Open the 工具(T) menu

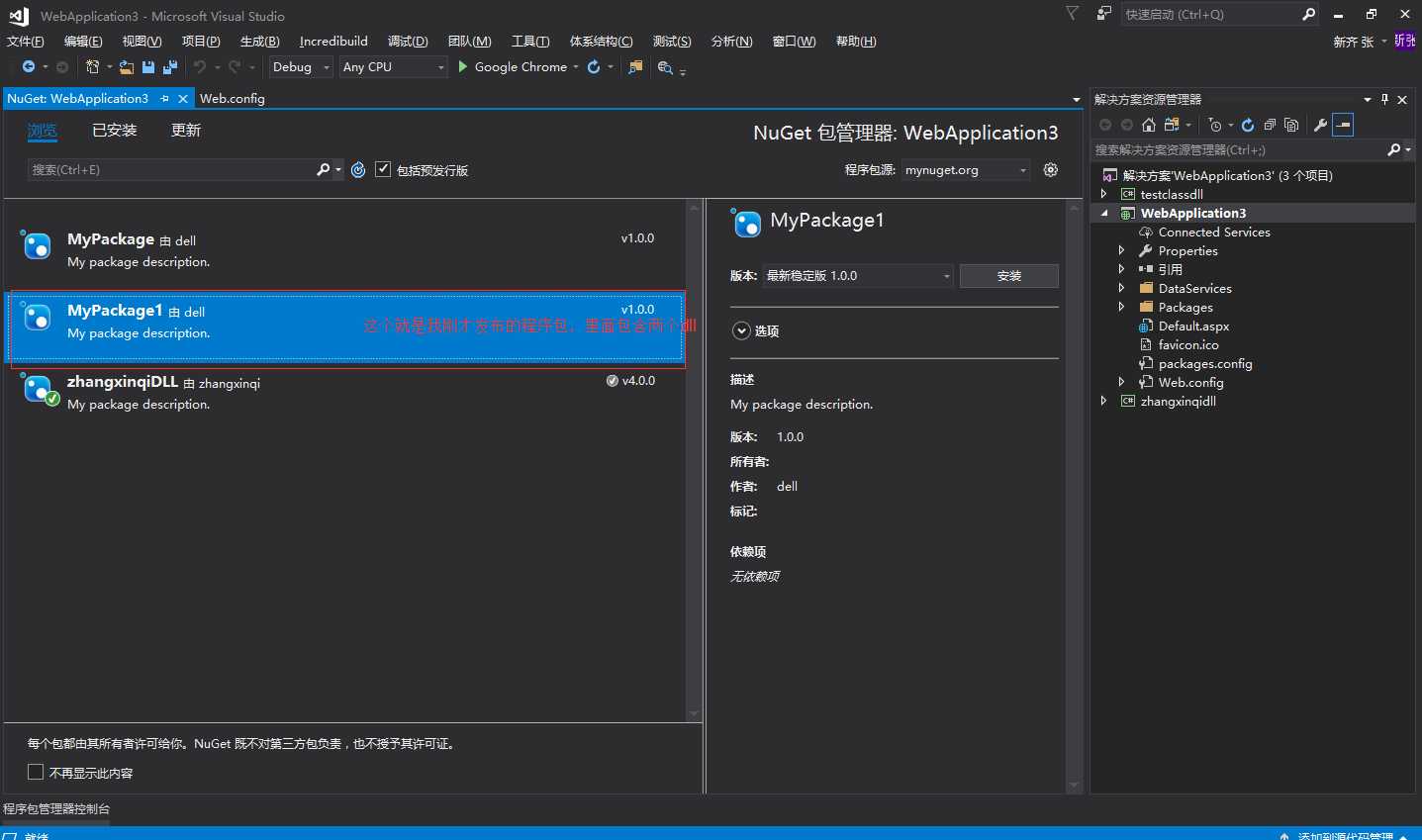[530, 42]
